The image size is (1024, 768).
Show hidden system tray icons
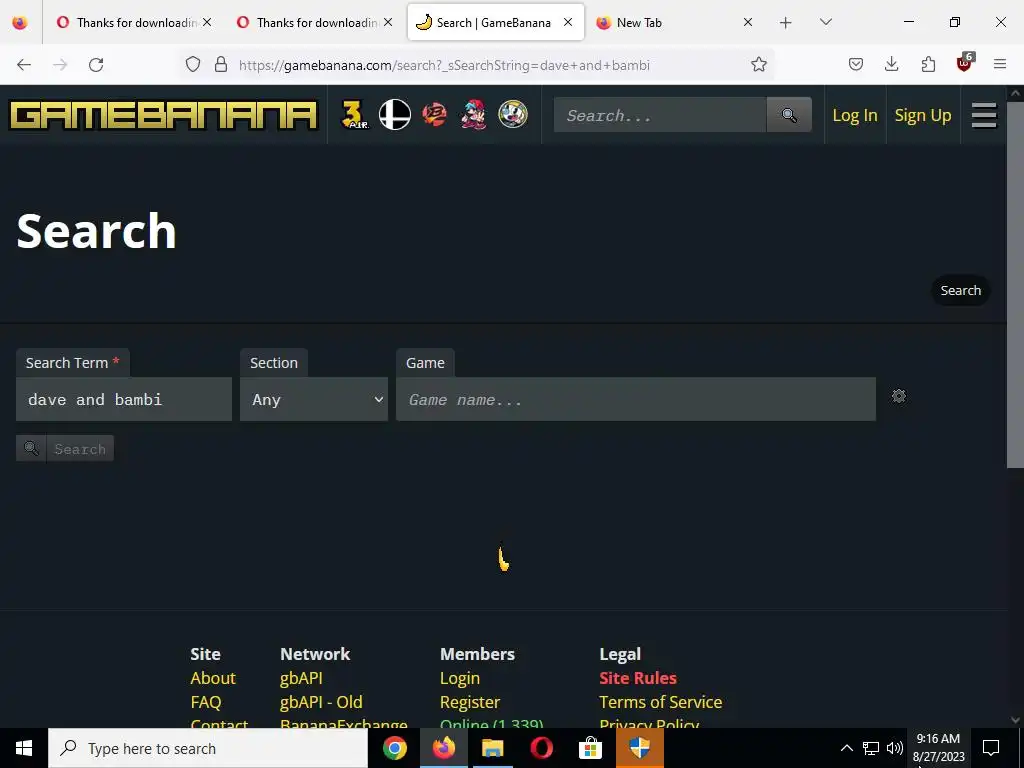(846, 748)
